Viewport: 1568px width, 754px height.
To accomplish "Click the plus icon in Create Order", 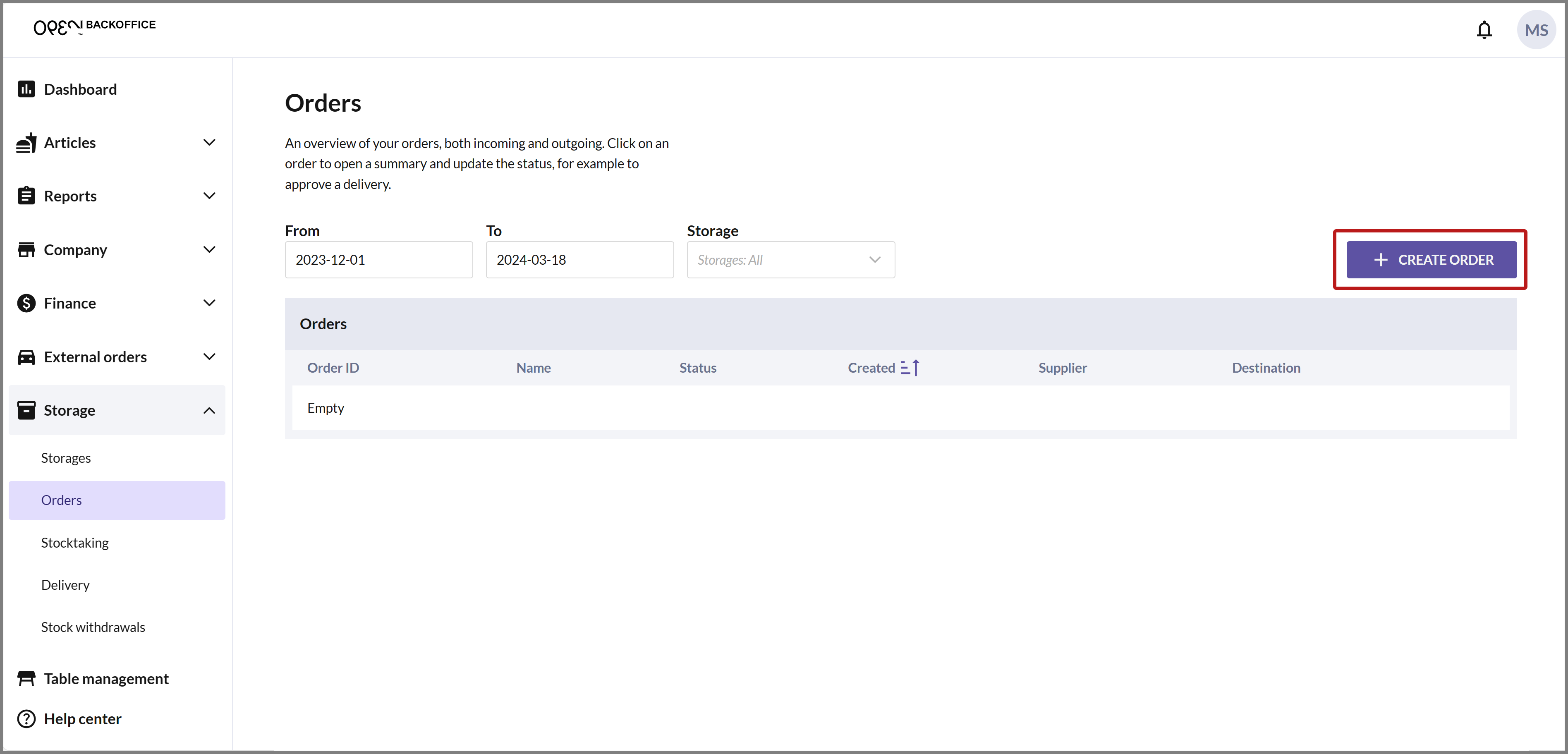I will 1381,260.
